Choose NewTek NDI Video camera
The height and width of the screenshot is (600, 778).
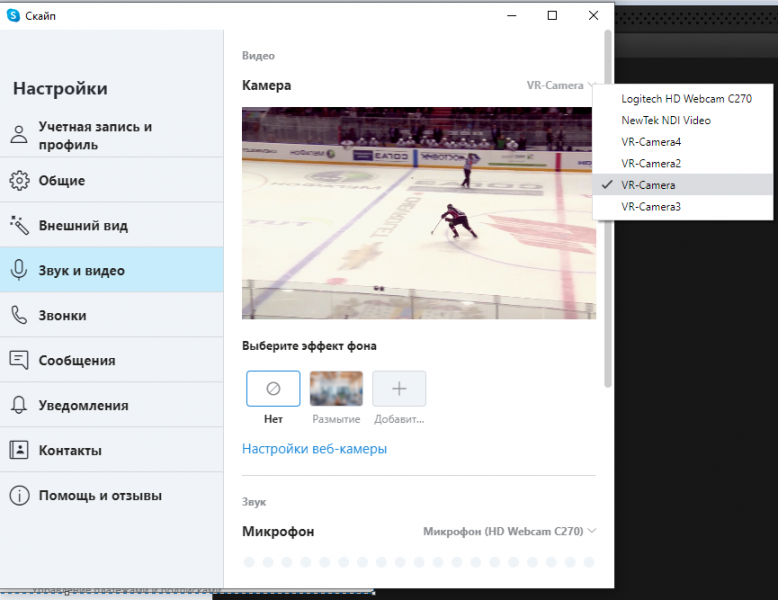[x=683, y=120]
